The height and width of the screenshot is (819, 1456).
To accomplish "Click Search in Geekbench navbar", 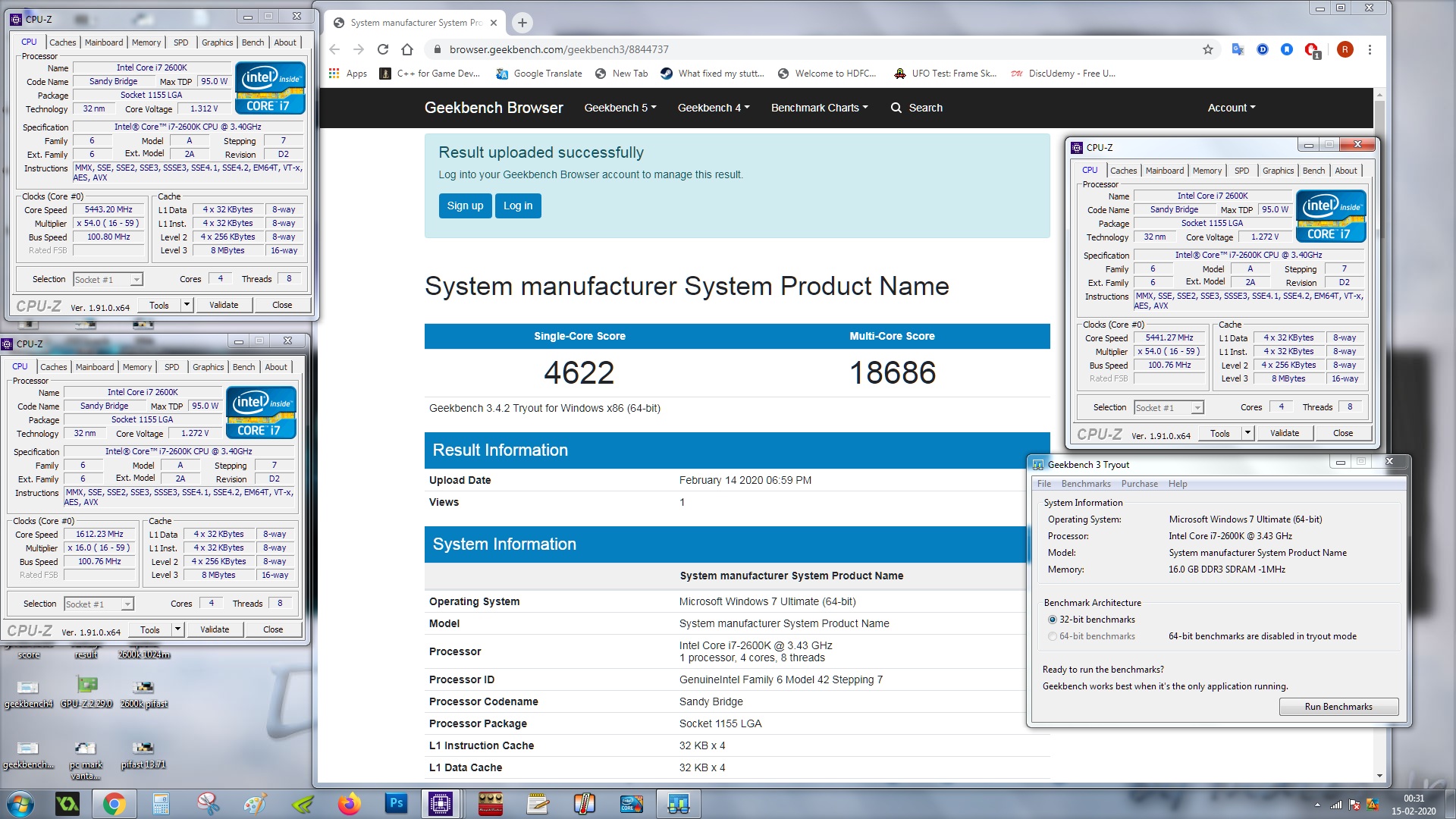I will [x=917, y=108].
